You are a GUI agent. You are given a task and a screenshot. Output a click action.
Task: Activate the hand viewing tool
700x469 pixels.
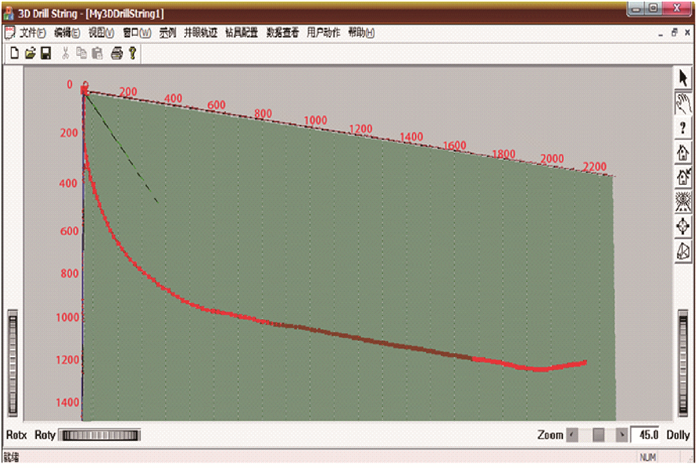tap(684, 102)
